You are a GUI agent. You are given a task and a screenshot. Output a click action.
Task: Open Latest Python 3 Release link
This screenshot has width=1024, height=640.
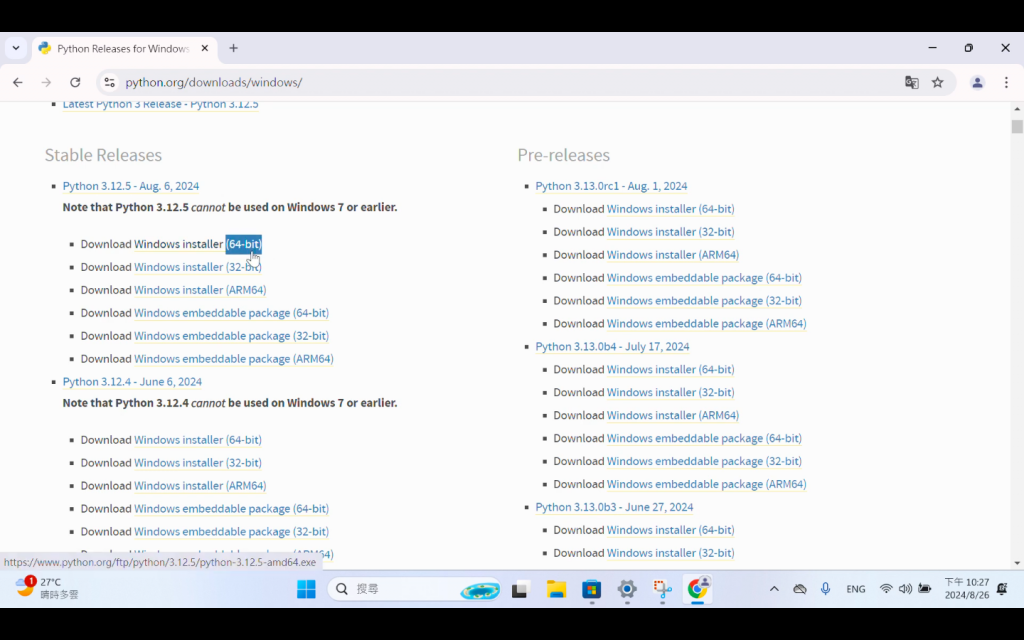click(161, 104)
